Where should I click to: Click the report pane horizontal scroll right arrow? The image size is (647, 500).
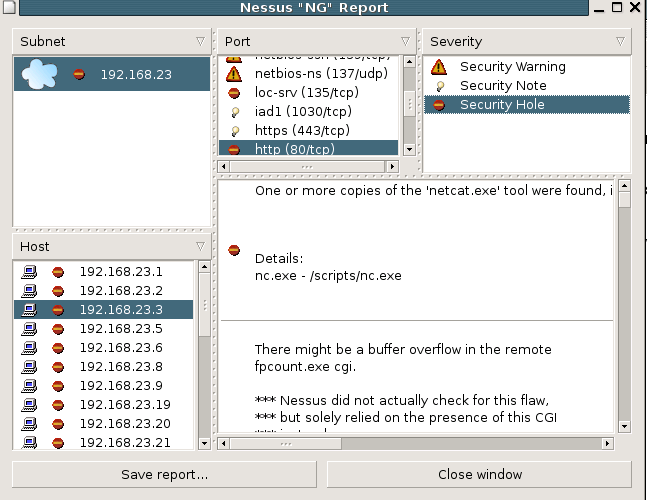point(607,444)
